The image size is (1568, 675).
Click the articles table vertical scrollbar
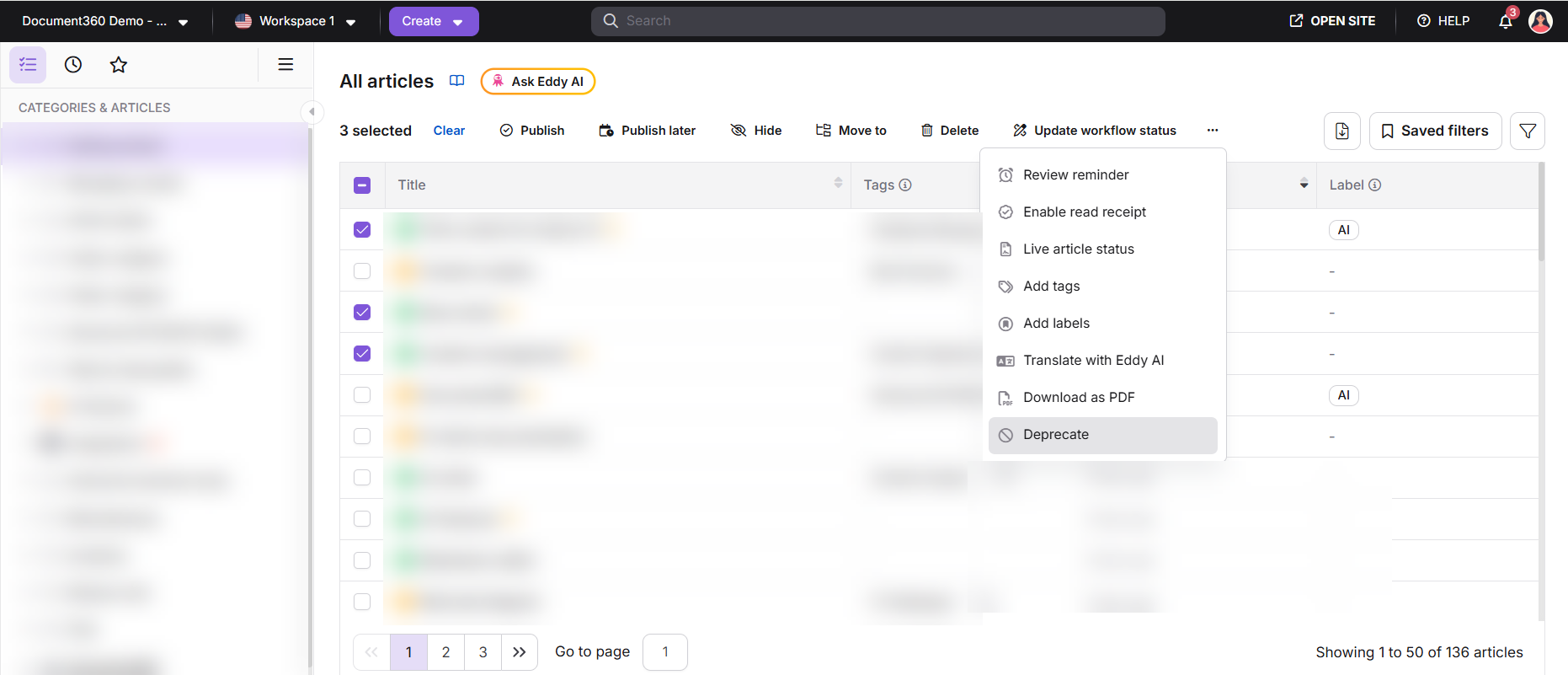point(1541,213)
